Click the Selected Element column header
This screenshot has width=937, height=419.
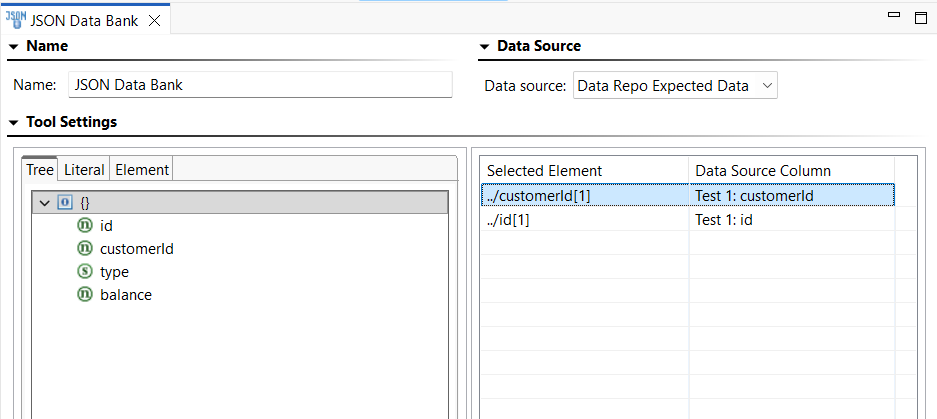584,171
